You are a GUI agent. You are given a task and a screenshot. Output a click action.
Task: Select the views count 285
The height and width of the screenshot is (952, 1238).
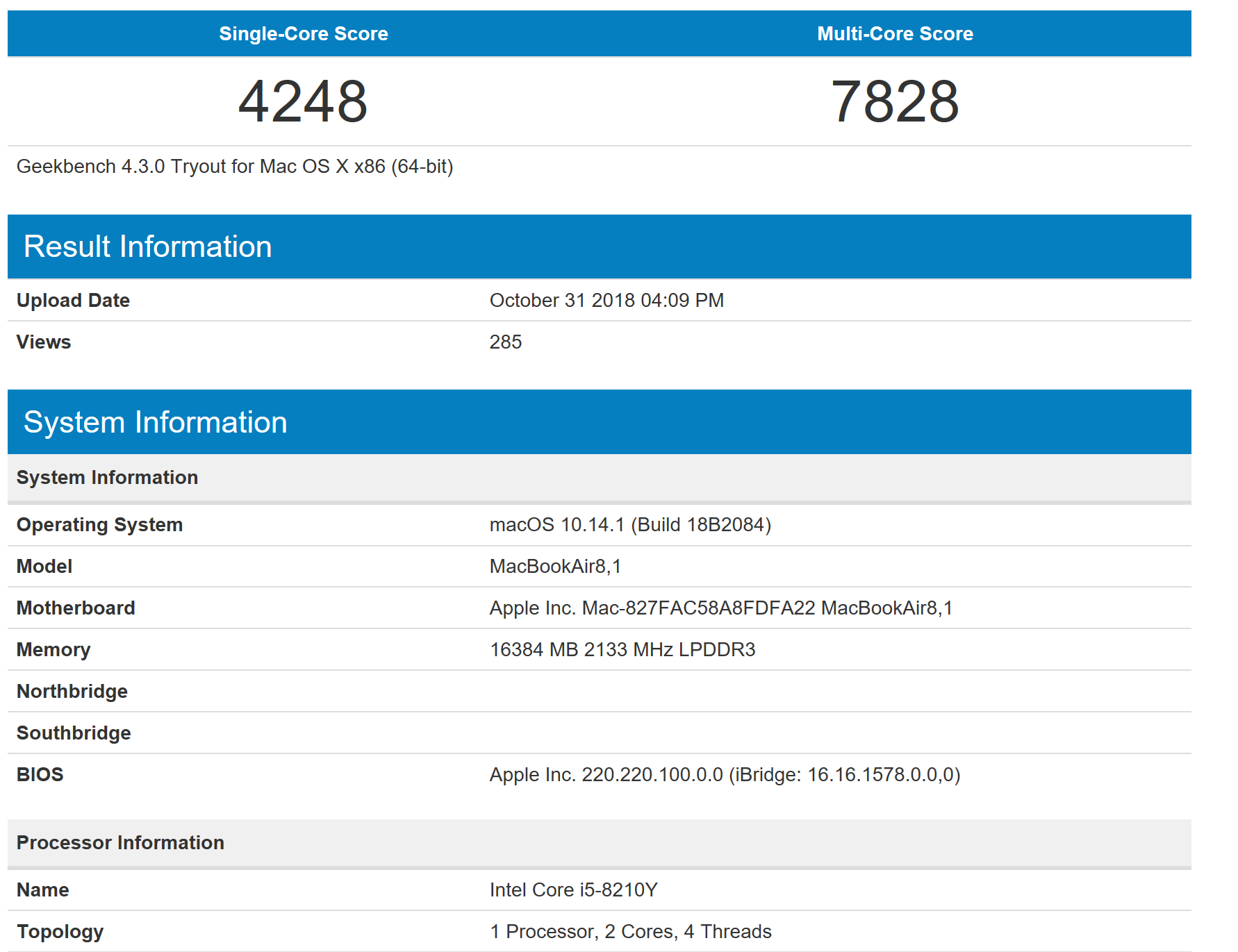tap(506, 342)
